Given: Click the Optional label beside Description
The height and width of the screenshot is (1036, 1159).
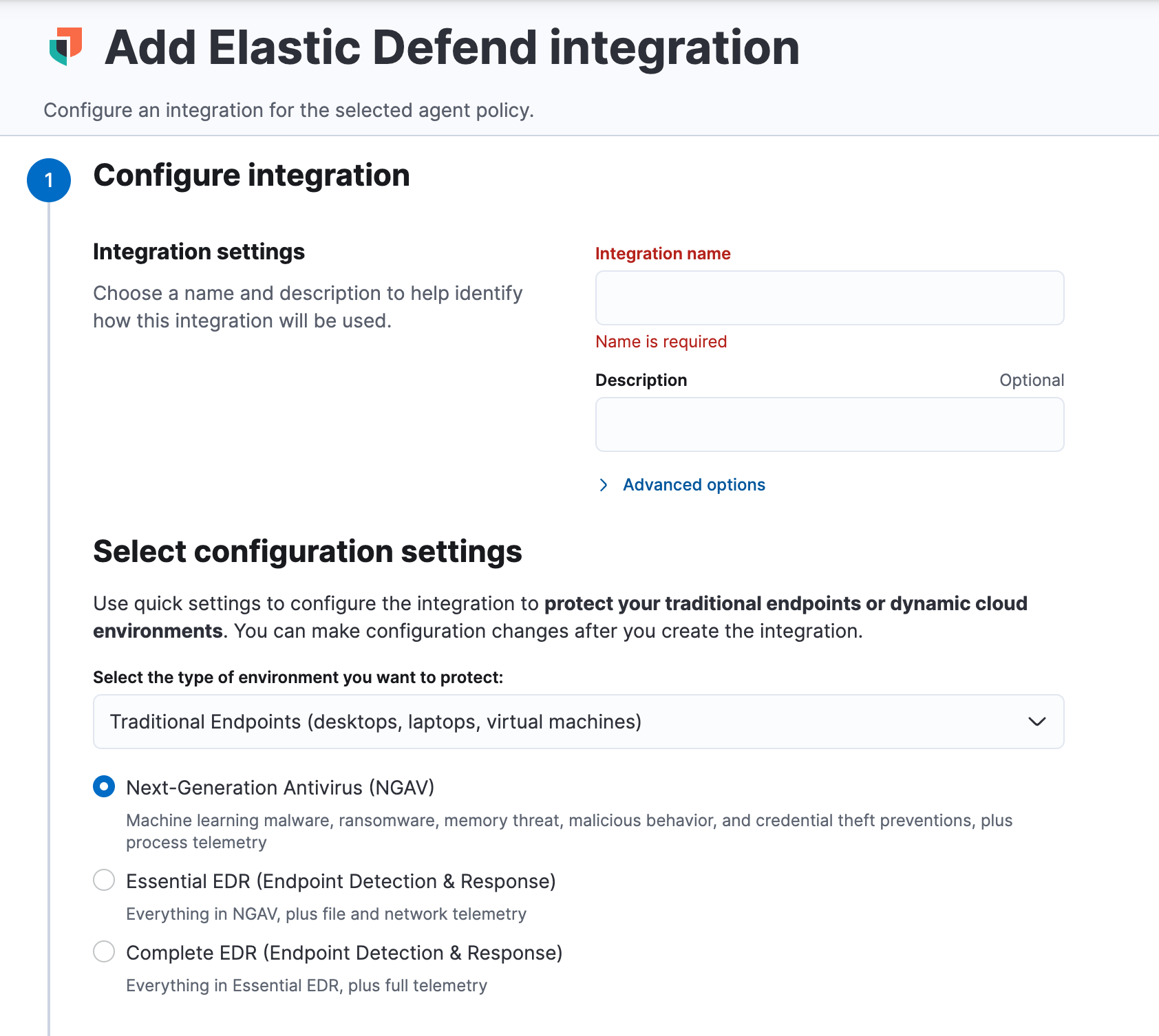Looking at the screenshot, I should click(1032, 380).
